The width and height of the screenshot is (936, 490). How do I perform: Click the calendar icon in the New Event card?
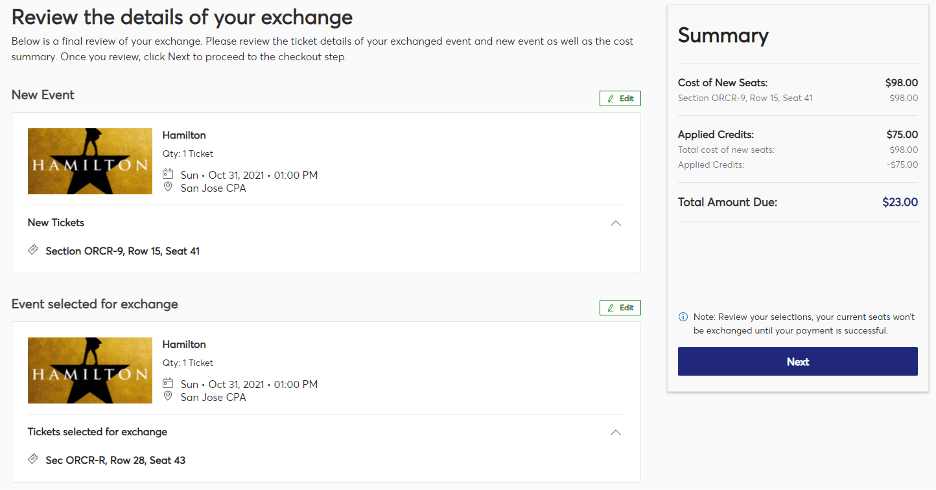click(168, 174)
